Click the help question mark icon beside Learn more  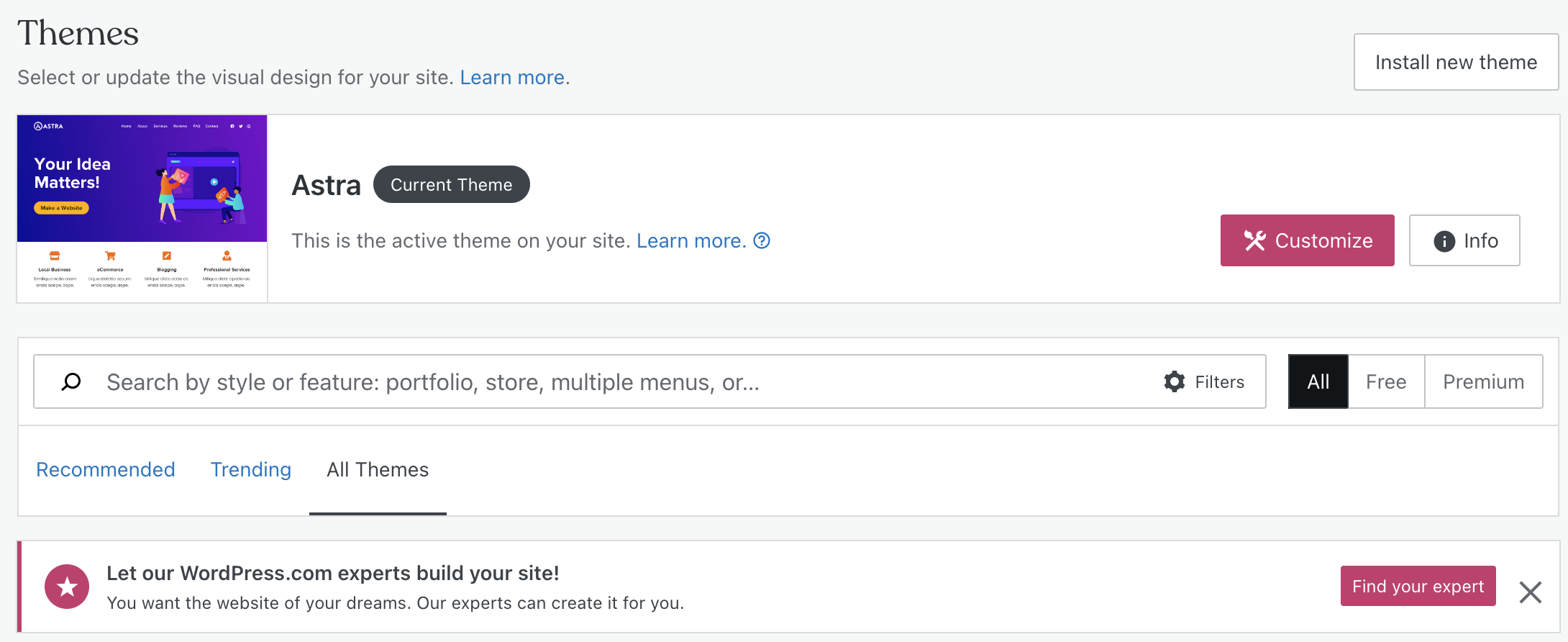[762, 240]
